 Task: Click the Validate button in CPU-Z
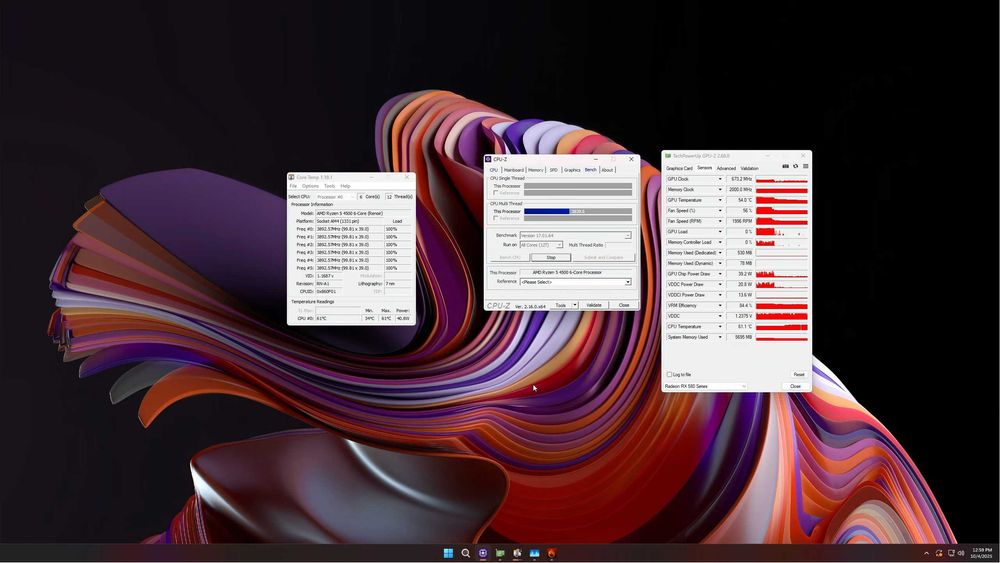(594, 305)
